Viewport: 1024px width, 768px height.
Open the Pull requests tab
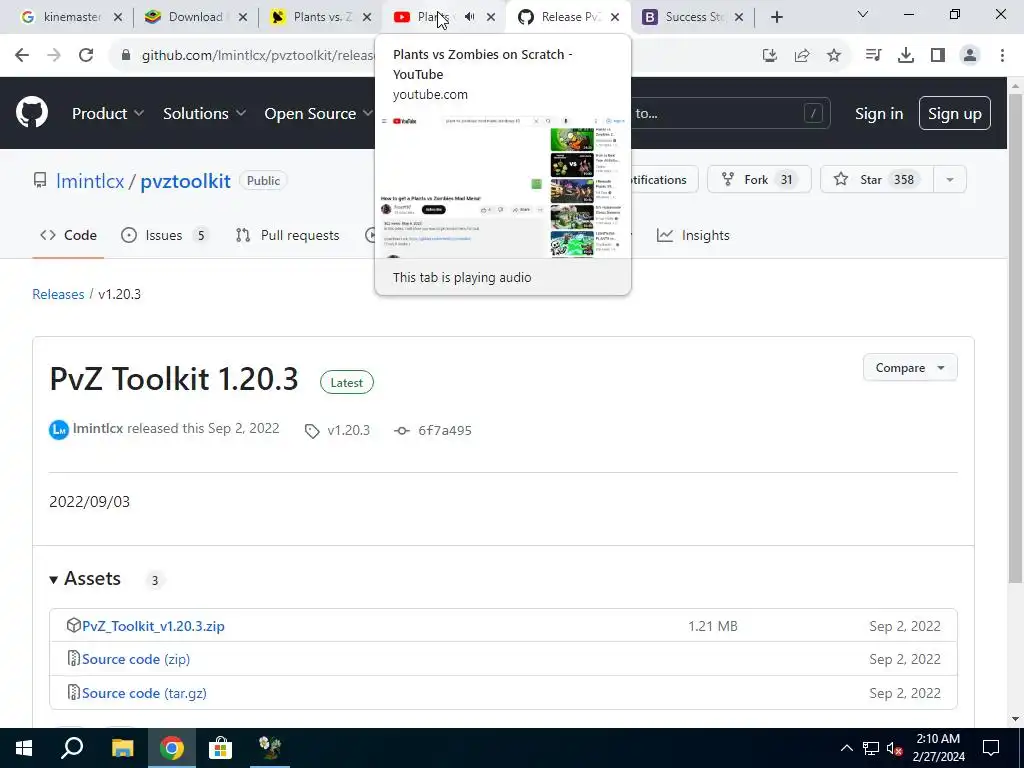click(287, 235)
